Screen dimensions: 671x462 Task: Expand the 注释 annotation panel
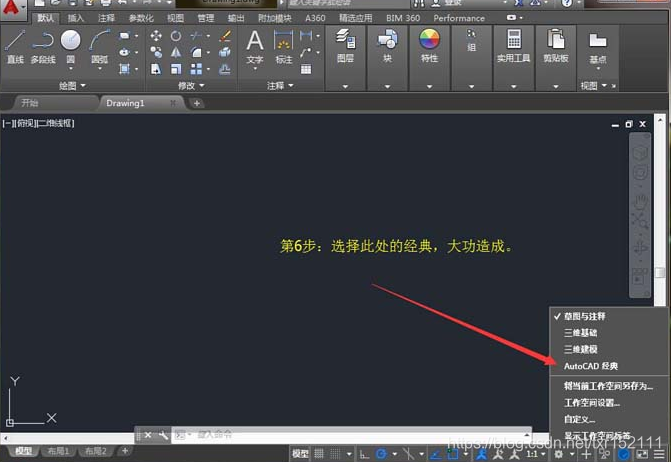click(280, 86)
